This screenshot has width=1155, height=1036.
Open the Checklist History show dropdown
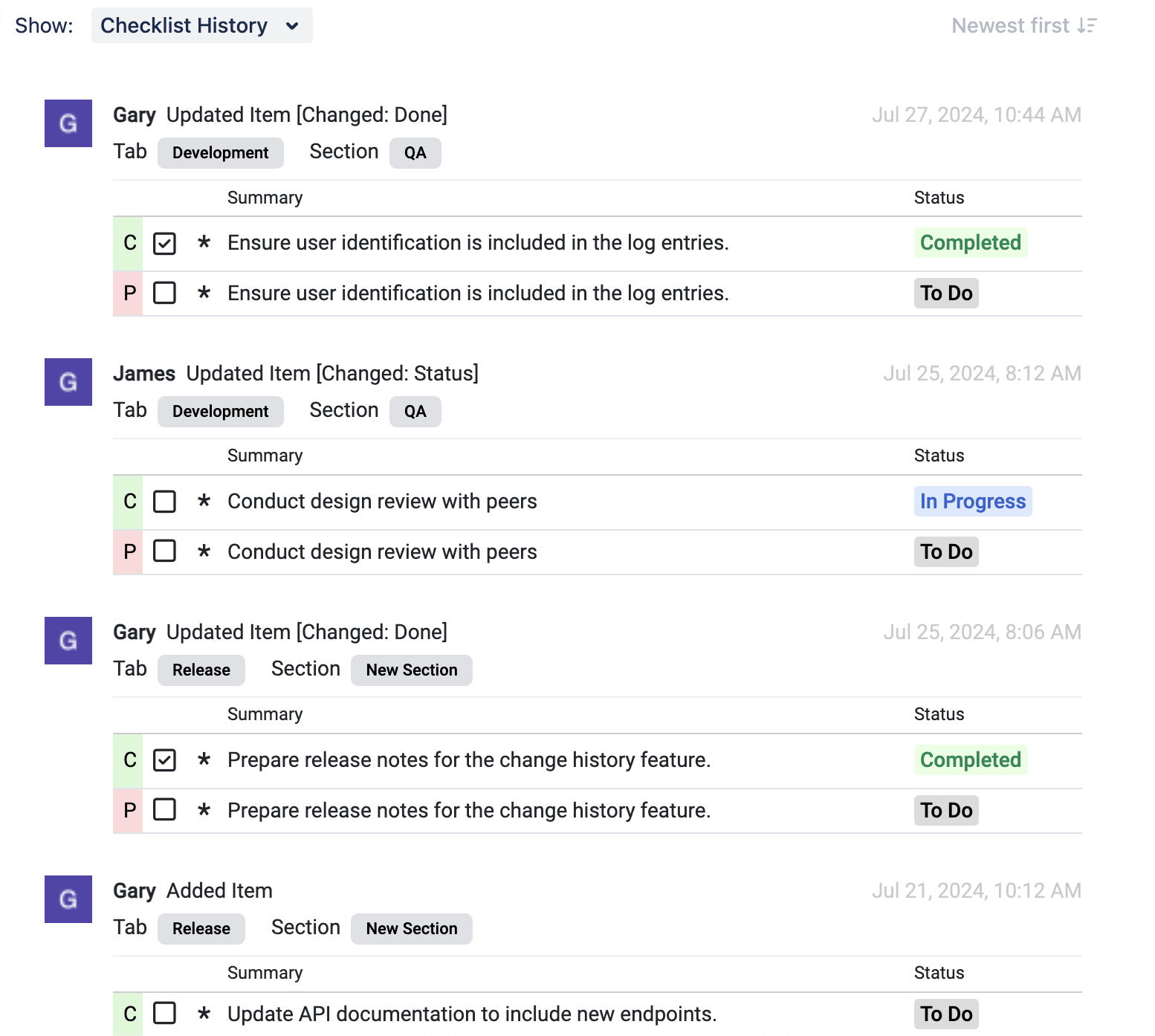point(201,26)
